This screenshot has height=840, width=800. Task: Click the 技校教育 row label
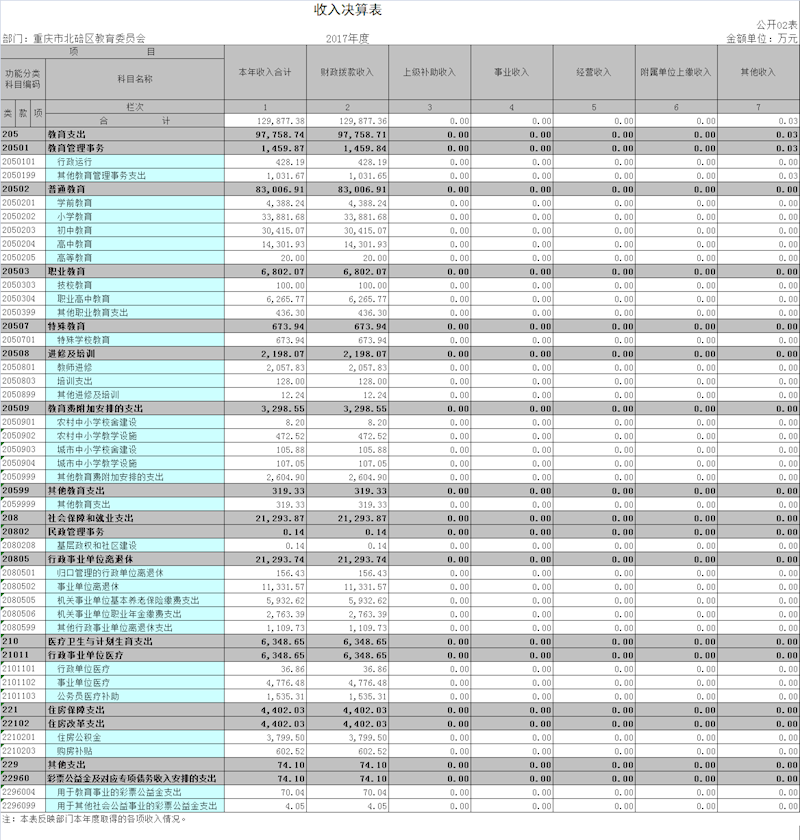click(74, 286)
